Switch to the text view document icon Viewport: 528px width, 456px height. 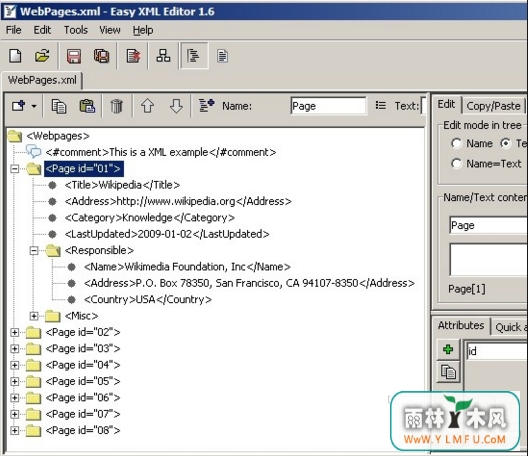pos(222,56)
